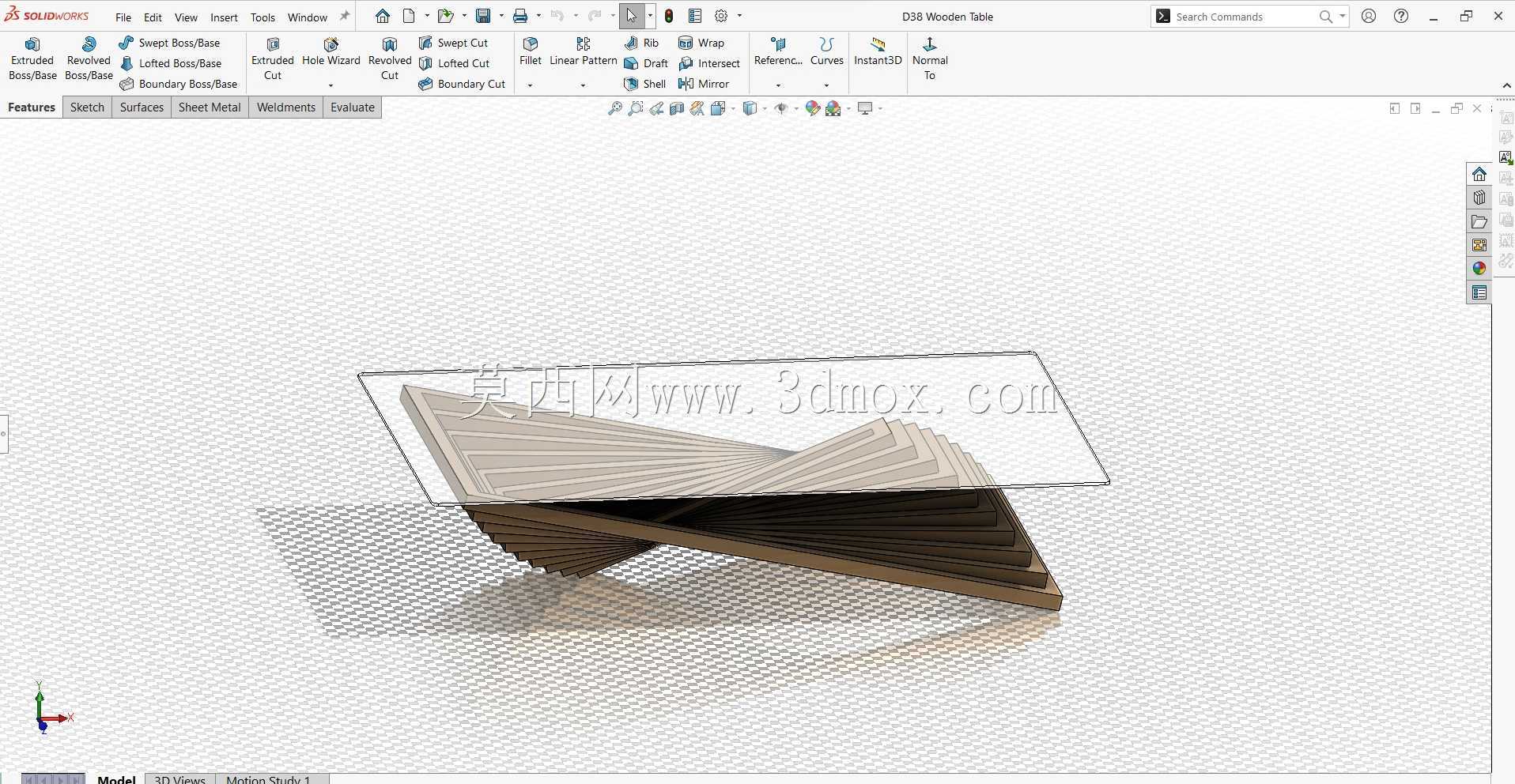
Task: Use the Shell feature
Action: click(x=645, y=84)
